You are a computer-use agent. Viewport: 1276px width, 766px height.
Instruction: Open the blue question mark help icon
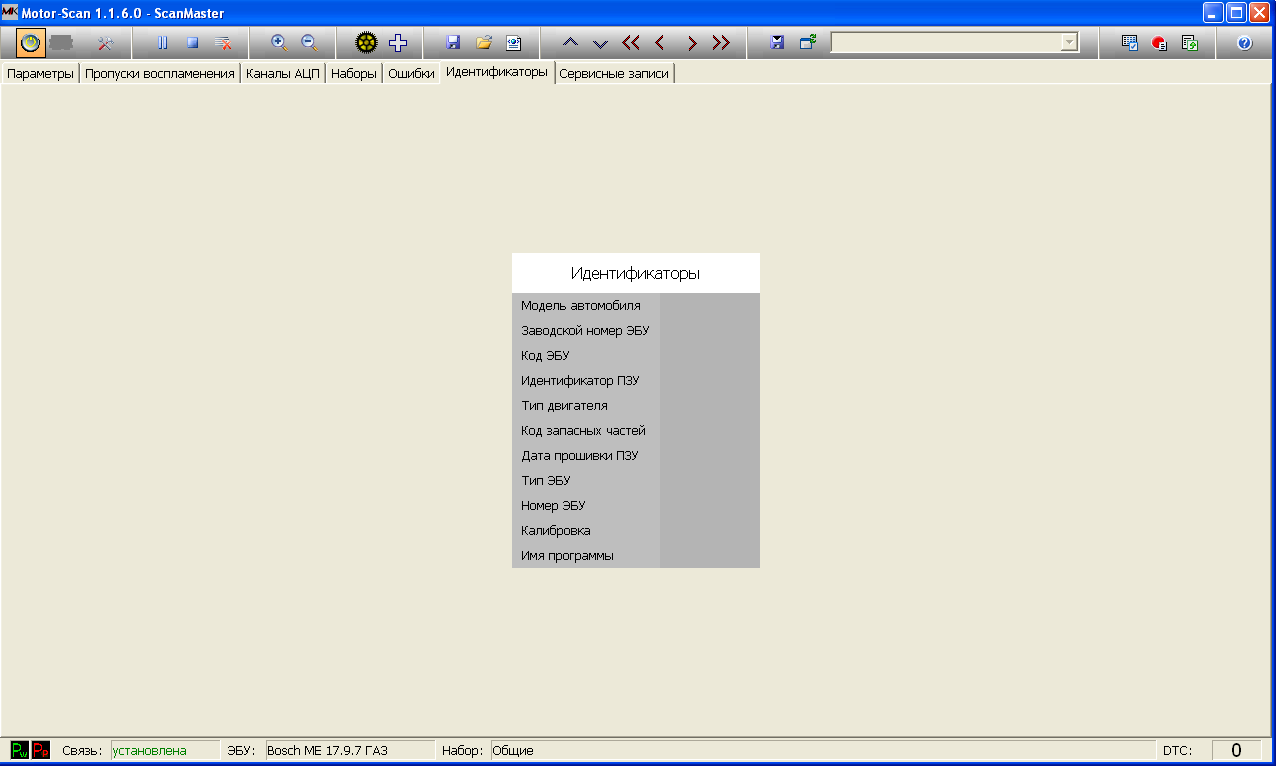pyautogui.click(x=1244, y=43)
